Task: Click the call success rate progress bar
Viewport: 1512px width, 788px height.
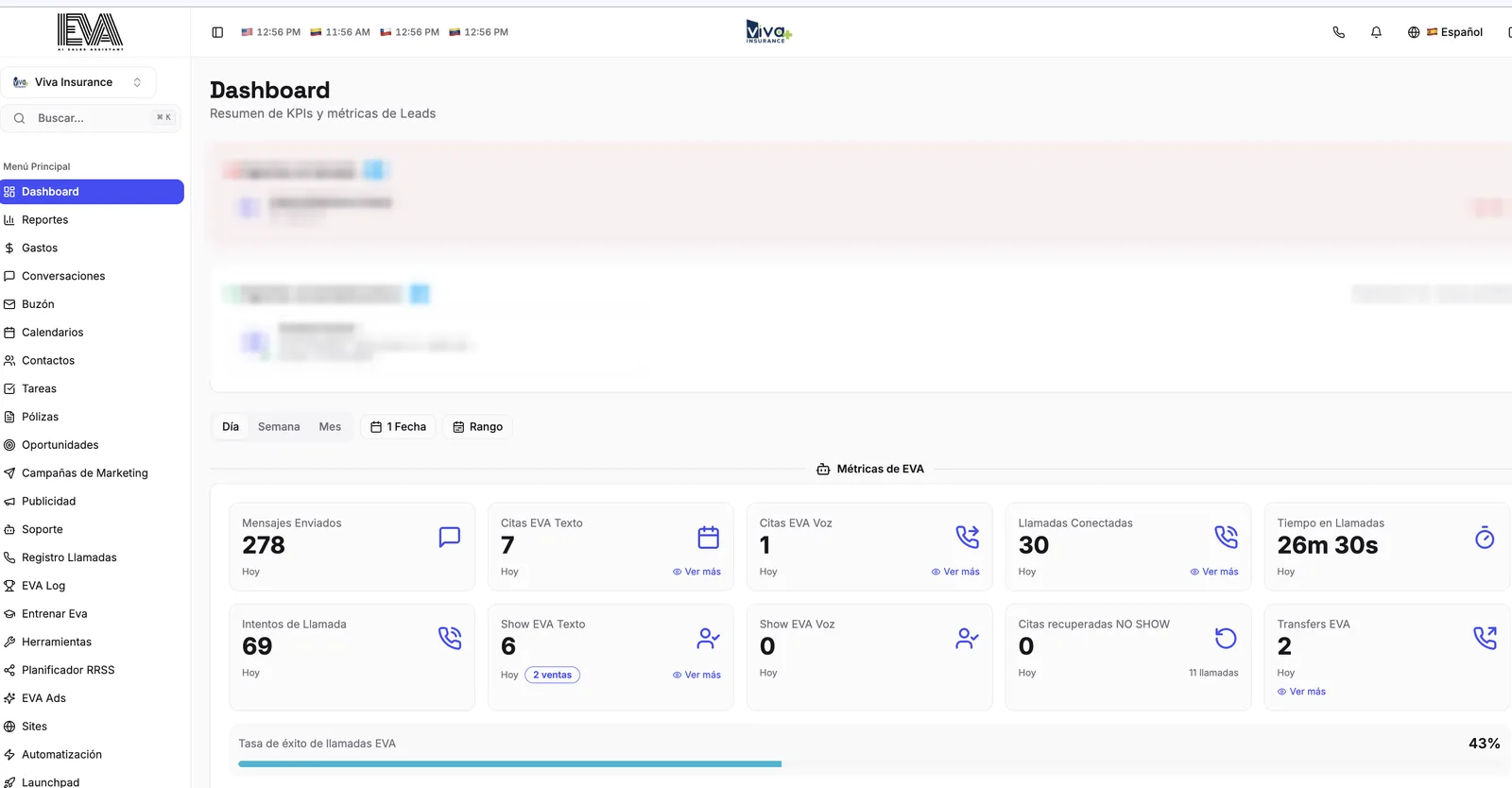Action: pos(868,763)
